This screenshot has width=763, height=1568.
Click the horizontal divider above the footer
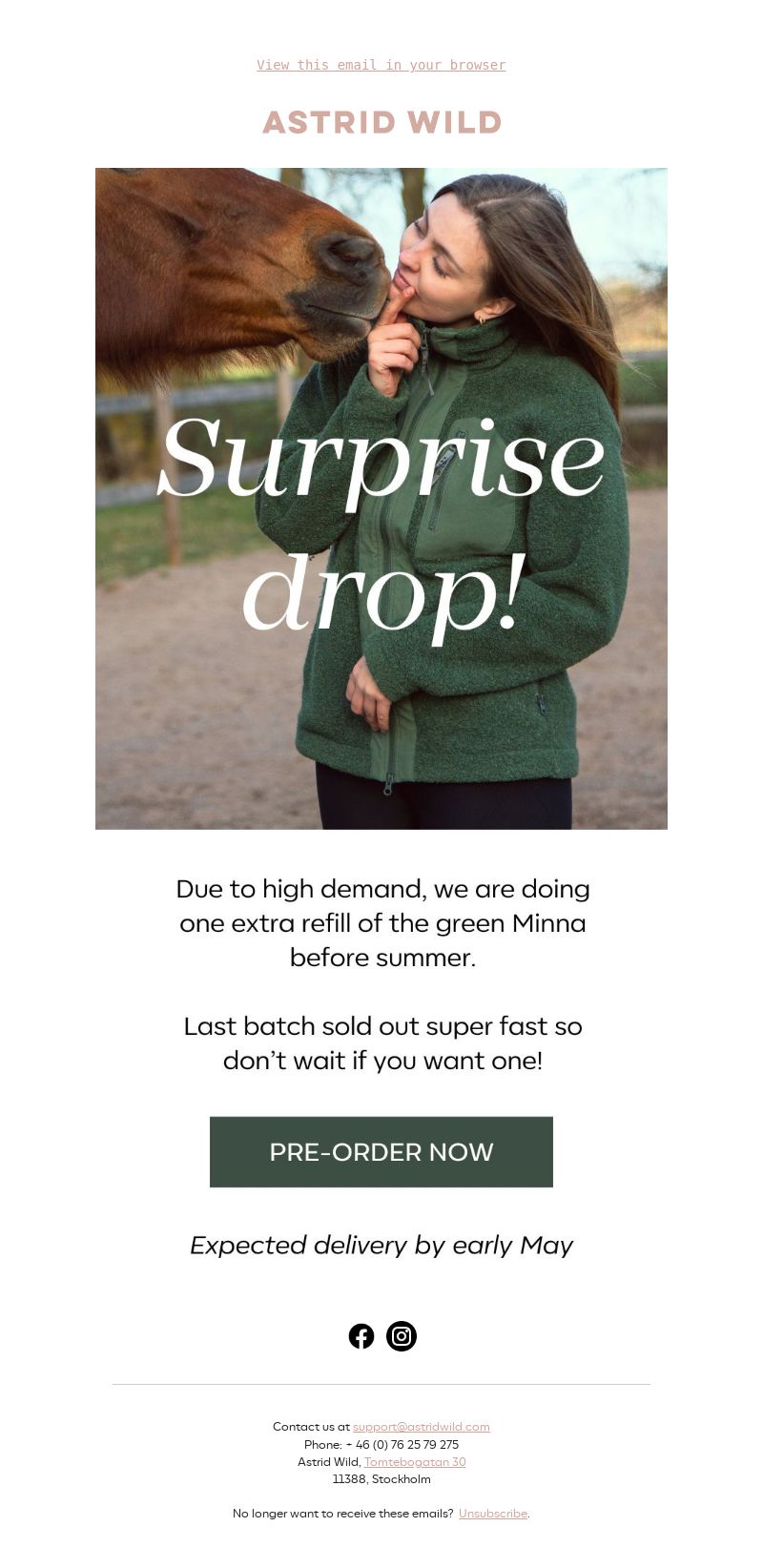coord(381,1384)
